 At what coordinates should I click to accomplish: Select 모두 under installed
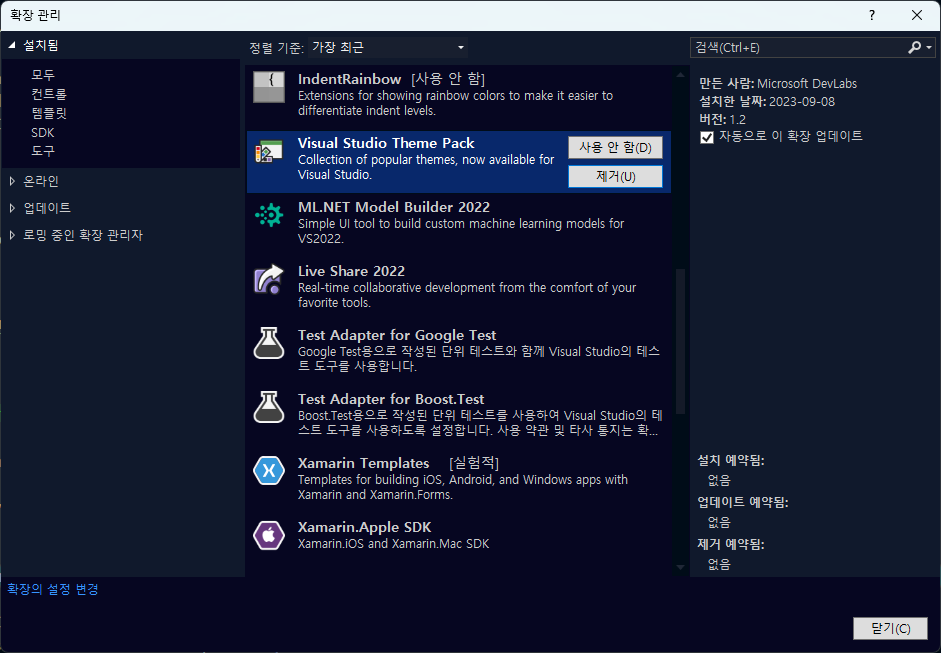pyautogui.click(x=43, y=74)
